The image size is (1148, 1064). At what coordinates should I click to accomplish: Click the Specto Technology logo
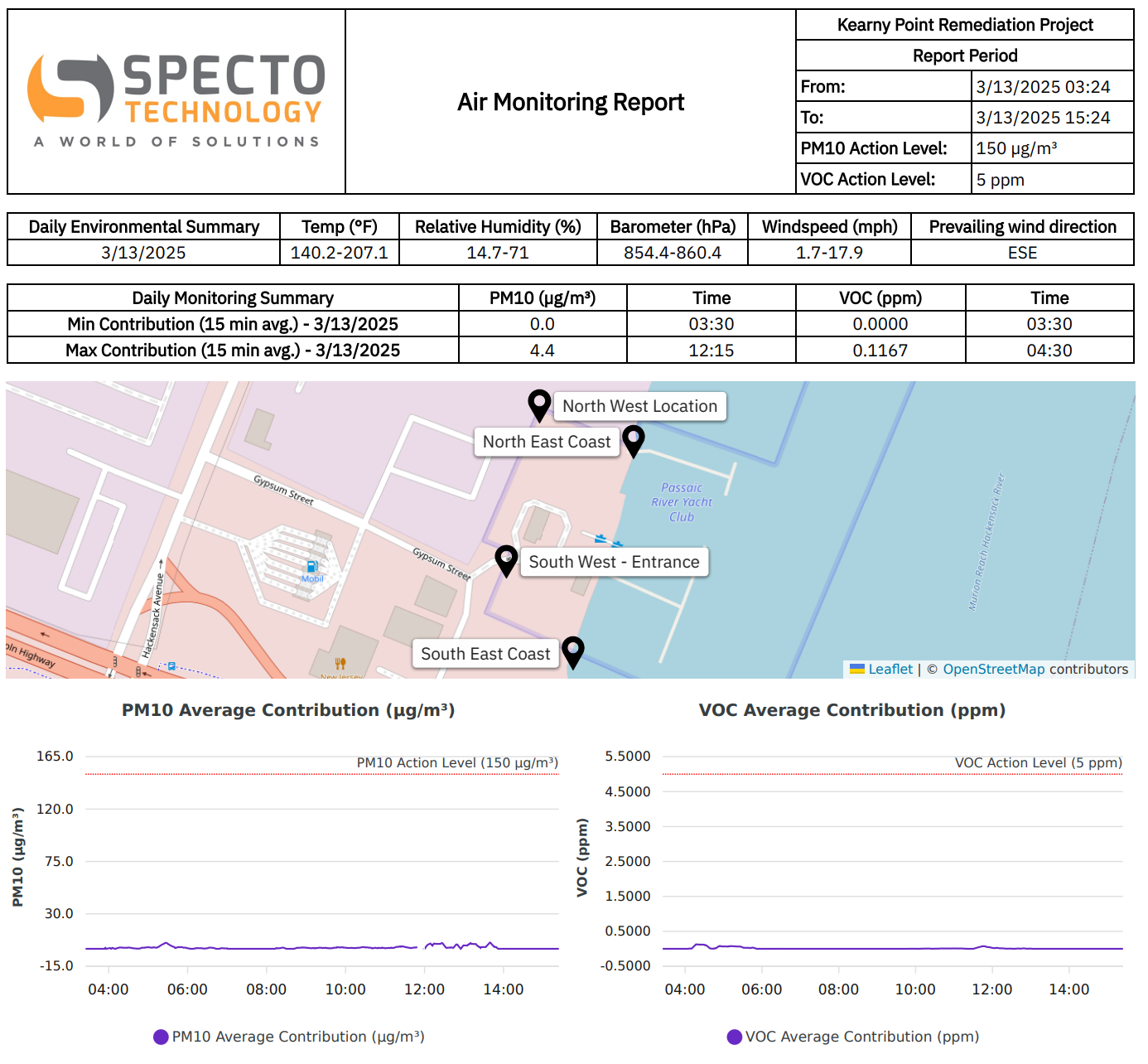[x=176, y=101]
